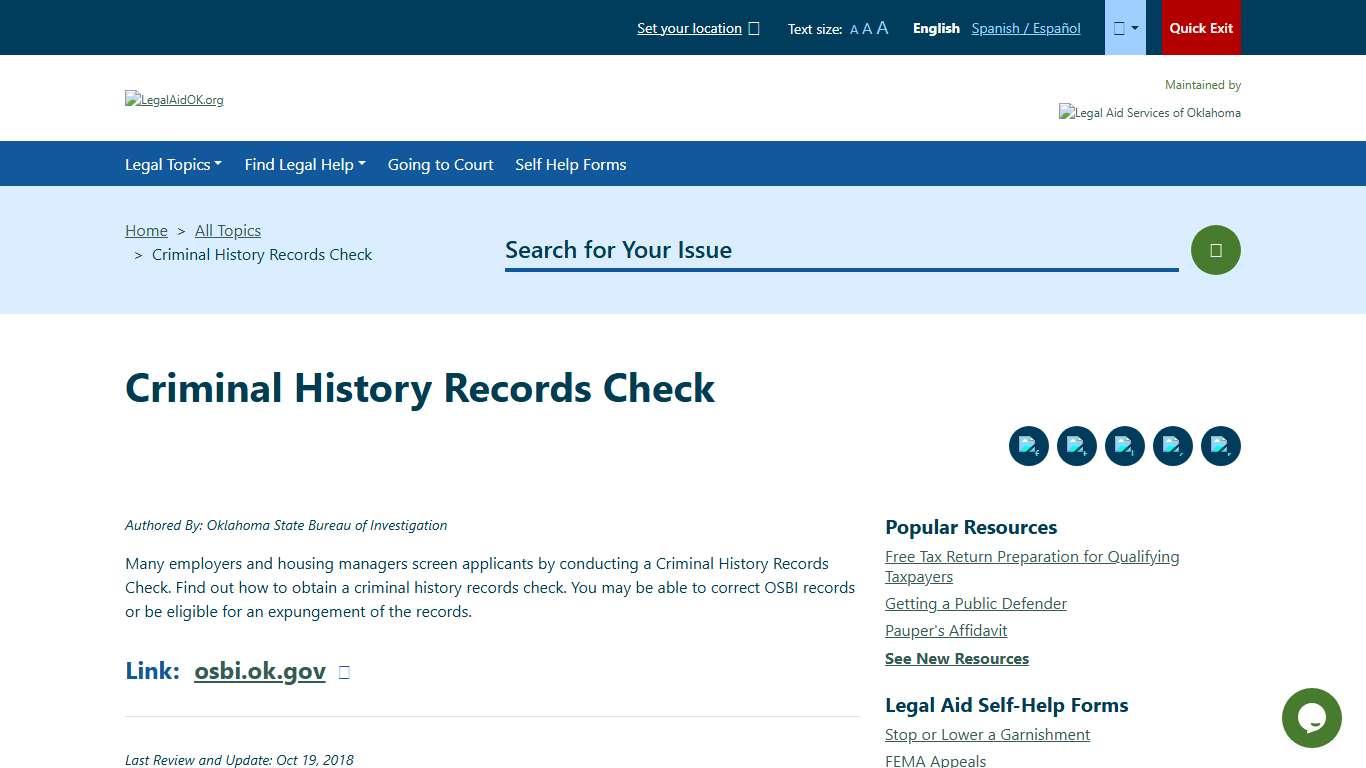The width and height of the screenshot is (1366, 768).
Task: Click the middle social share icon under the heading
Action: point(1124,446)
